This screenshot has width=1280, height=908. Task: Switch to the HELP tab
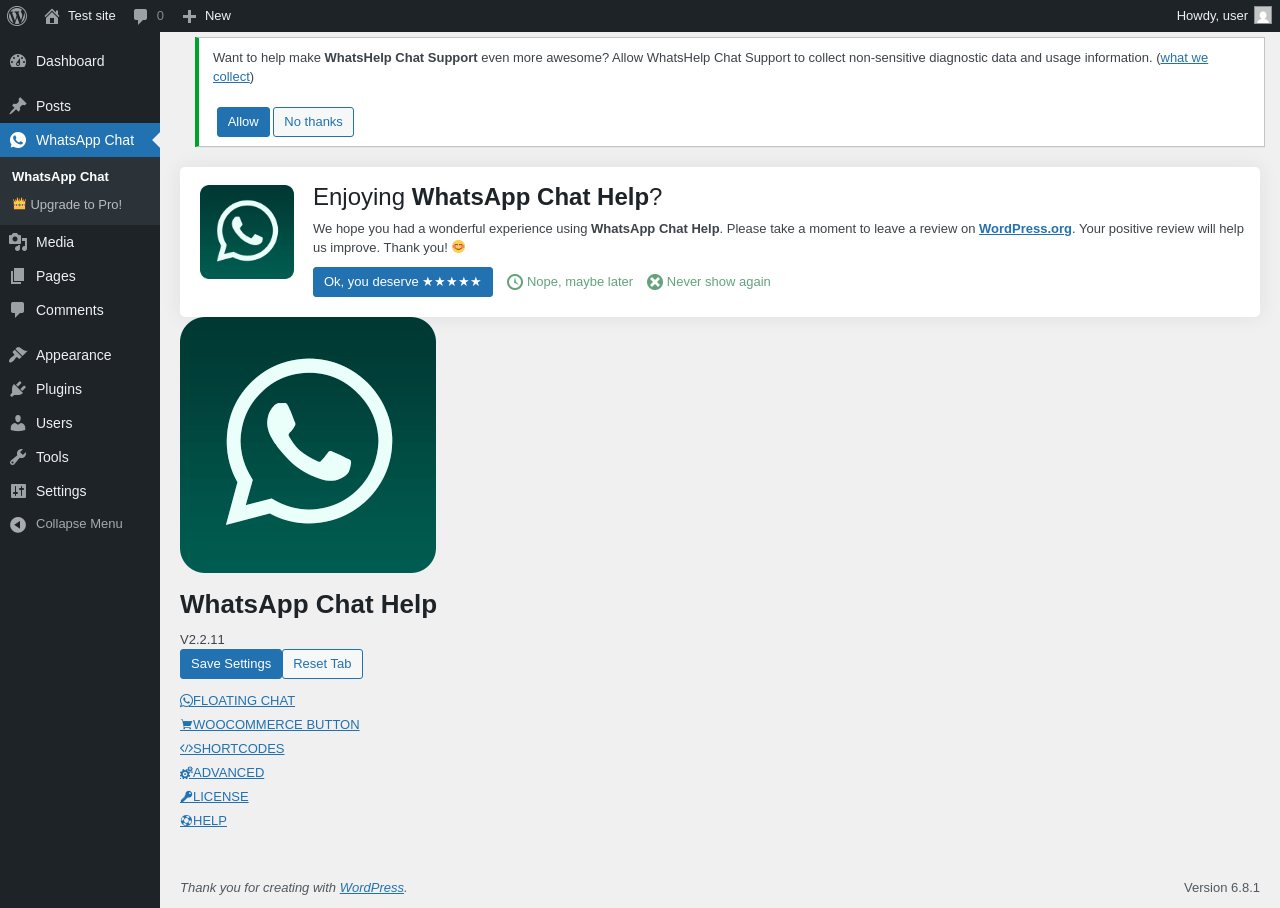click(203, 820)
